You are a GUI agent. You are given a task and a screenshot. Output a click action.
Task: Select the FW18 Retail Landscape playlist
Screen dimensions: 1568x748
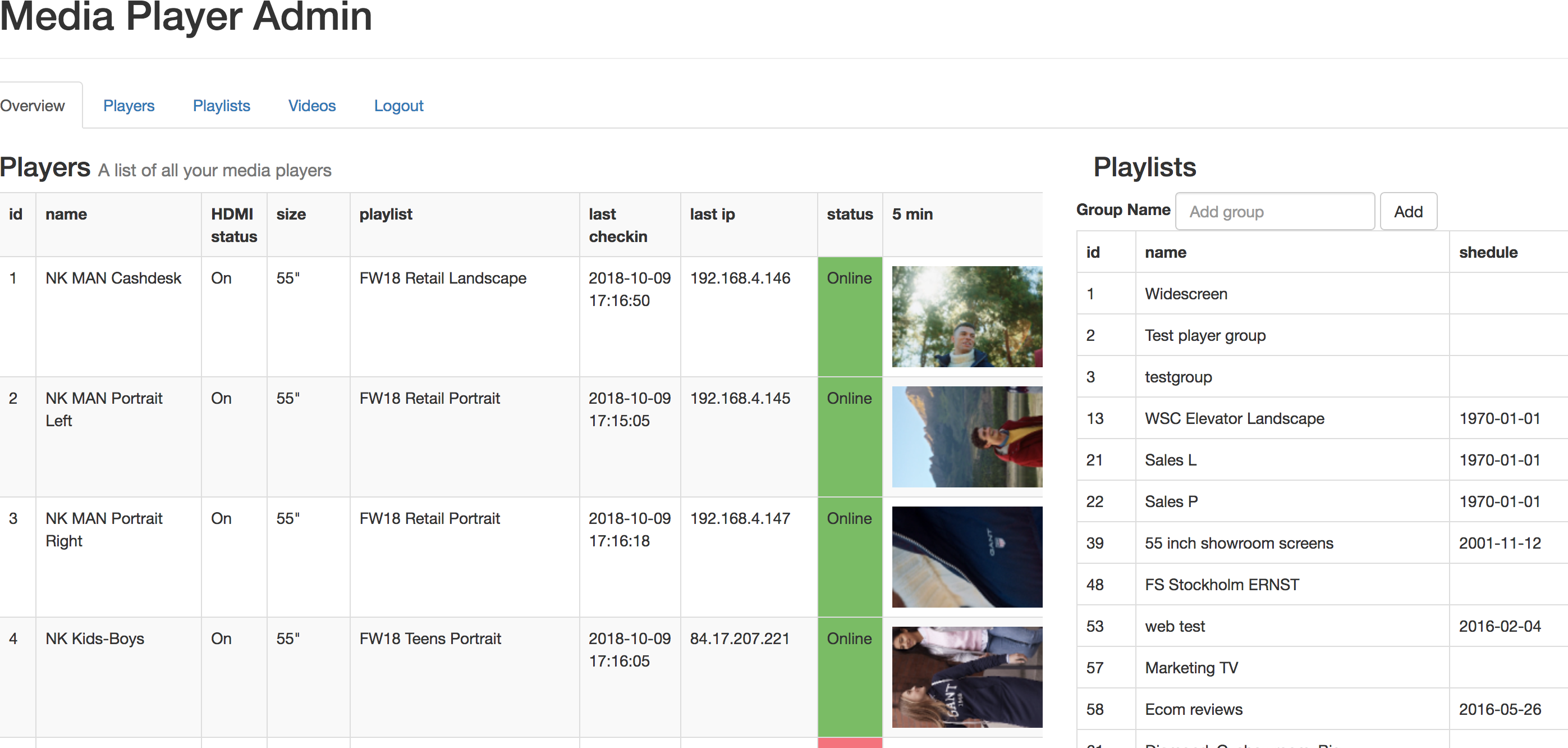point(443,278)
